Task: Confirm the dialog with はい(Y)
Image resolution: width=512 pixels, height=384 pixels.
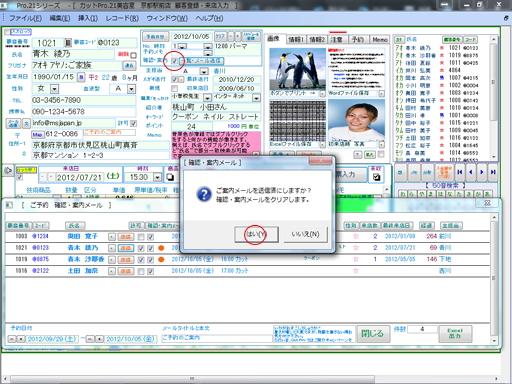Action: (x=256, y=234)
